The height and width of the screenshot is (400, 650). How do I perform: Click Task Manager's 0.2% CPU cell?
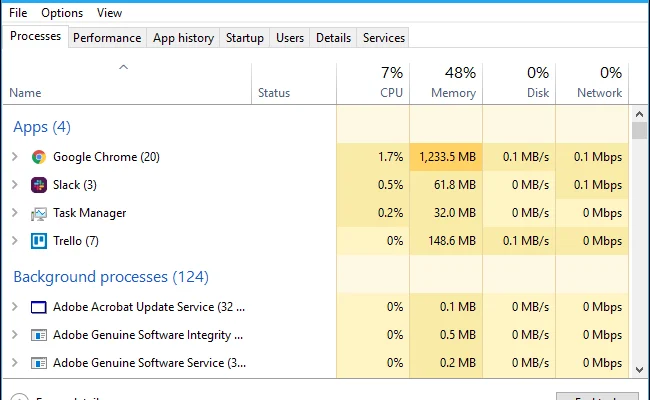coord(373,213)
